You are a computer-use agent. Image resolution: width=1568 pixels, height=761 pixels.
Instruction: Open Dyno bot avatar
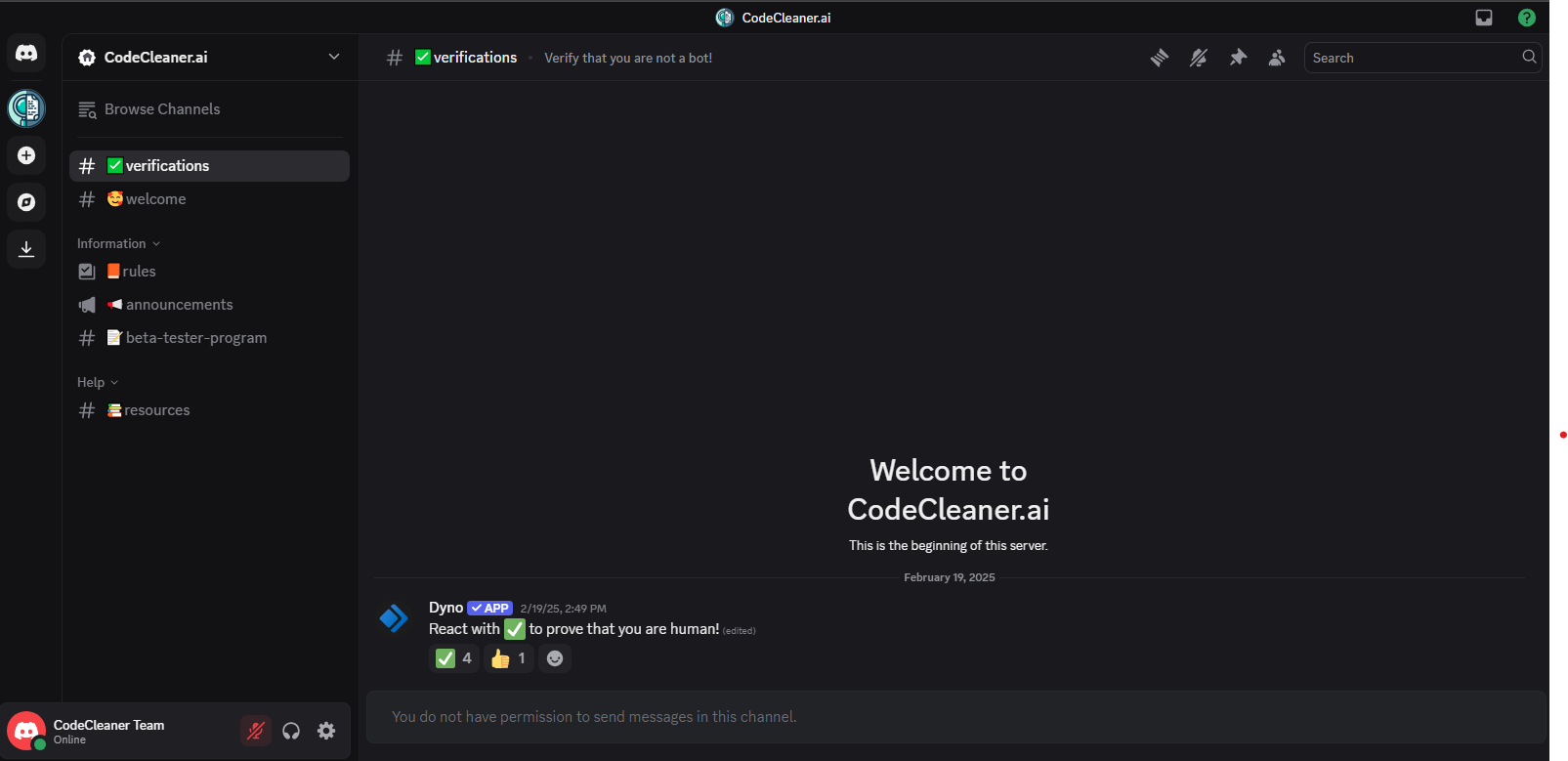394,618
